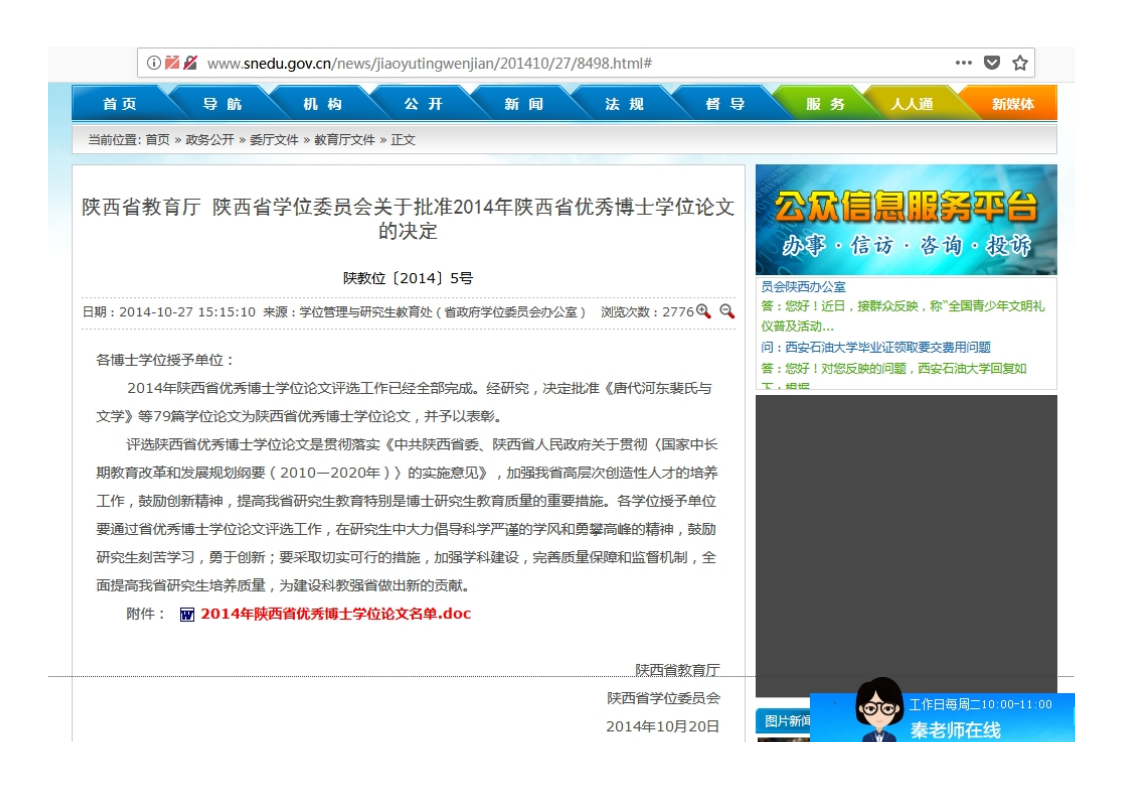Click the zoom out magnifier icon
Screen dimensions: 1123x794
(727, 311)
